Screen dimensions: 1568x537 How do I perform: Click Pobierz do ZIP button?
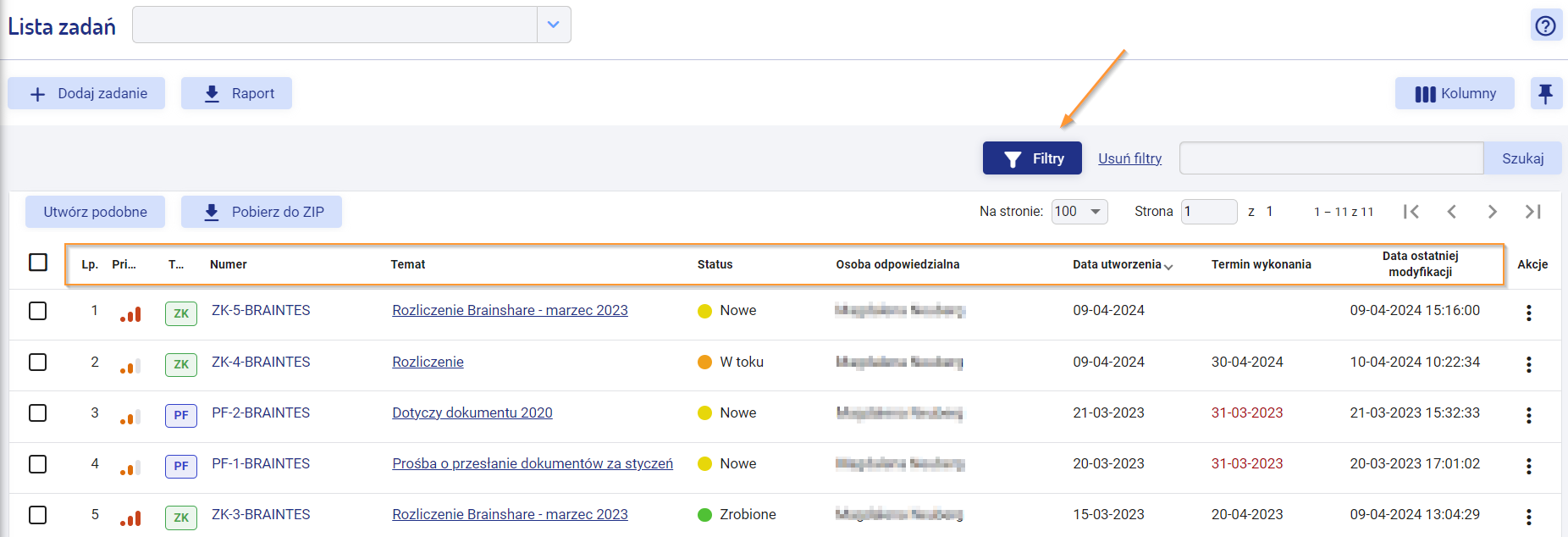pyautogui.click(x=262, y=212)
